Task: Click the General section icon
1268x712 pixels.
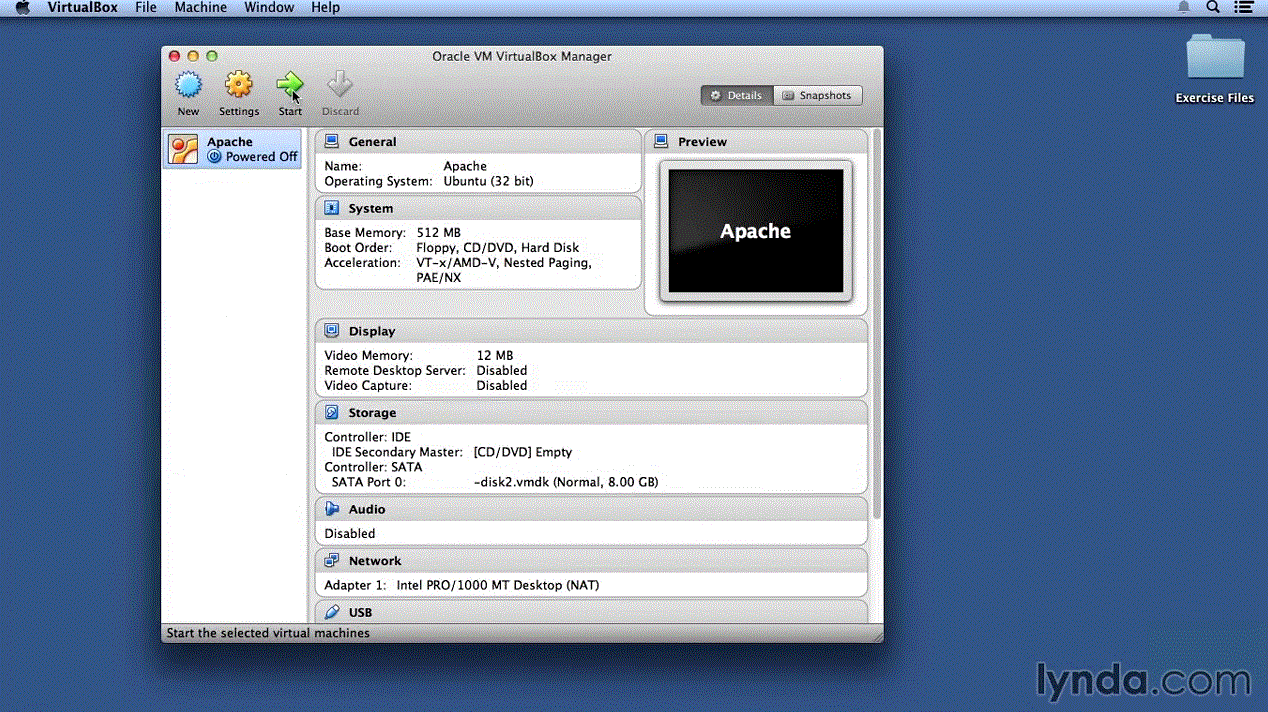Action: pos(332,142)
